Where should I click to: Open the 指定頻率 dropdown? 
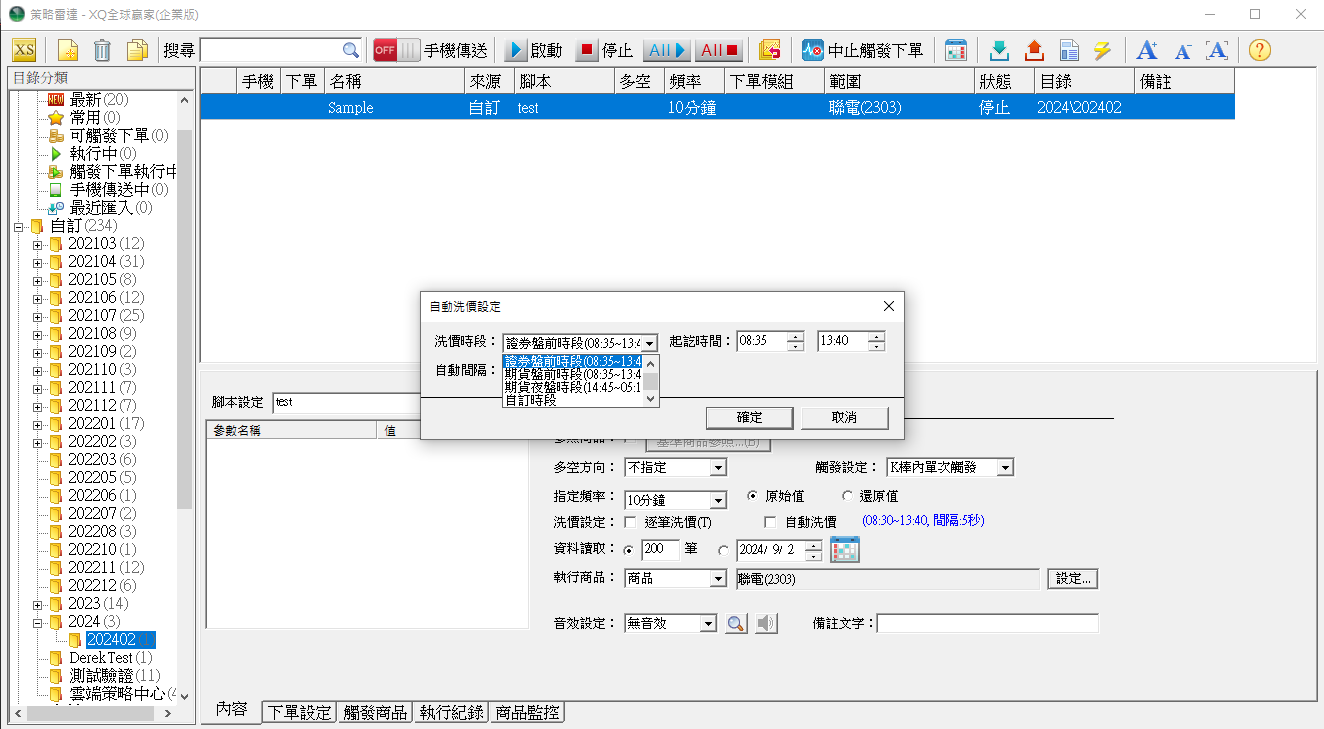coord(717,500)
